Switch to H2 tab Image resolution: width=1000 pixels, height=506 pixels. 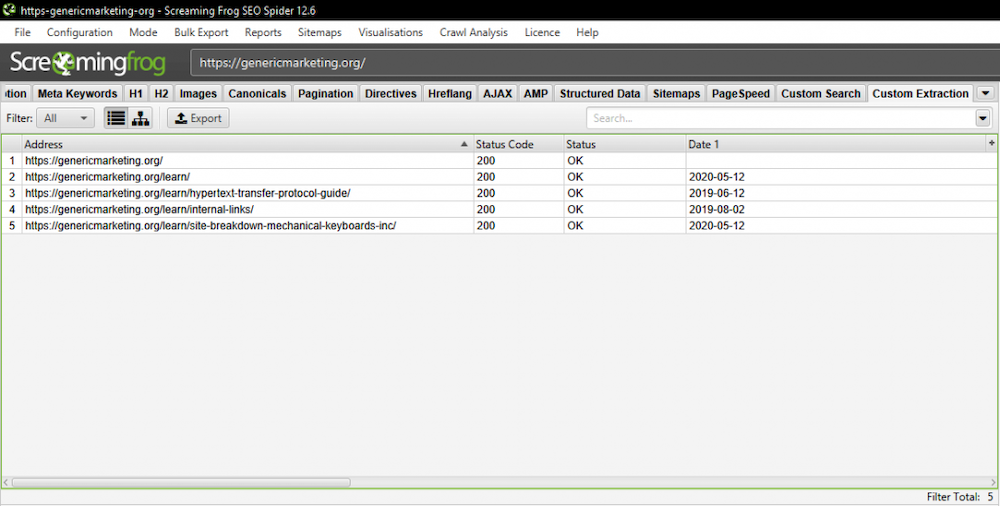161,93
